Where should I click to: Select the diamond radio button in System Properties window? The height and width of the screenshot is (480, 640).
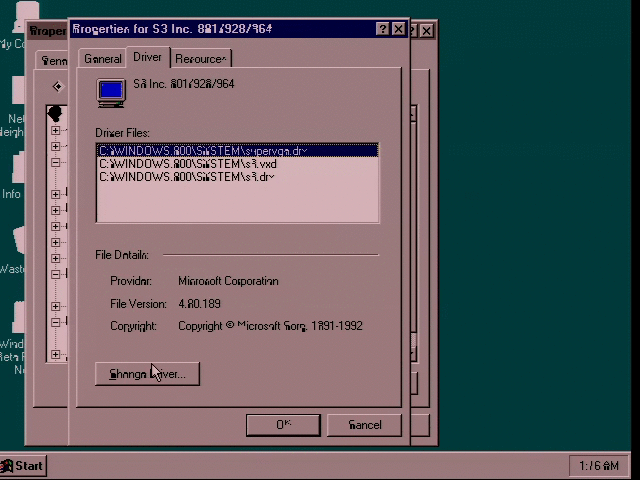pos(58,87)
